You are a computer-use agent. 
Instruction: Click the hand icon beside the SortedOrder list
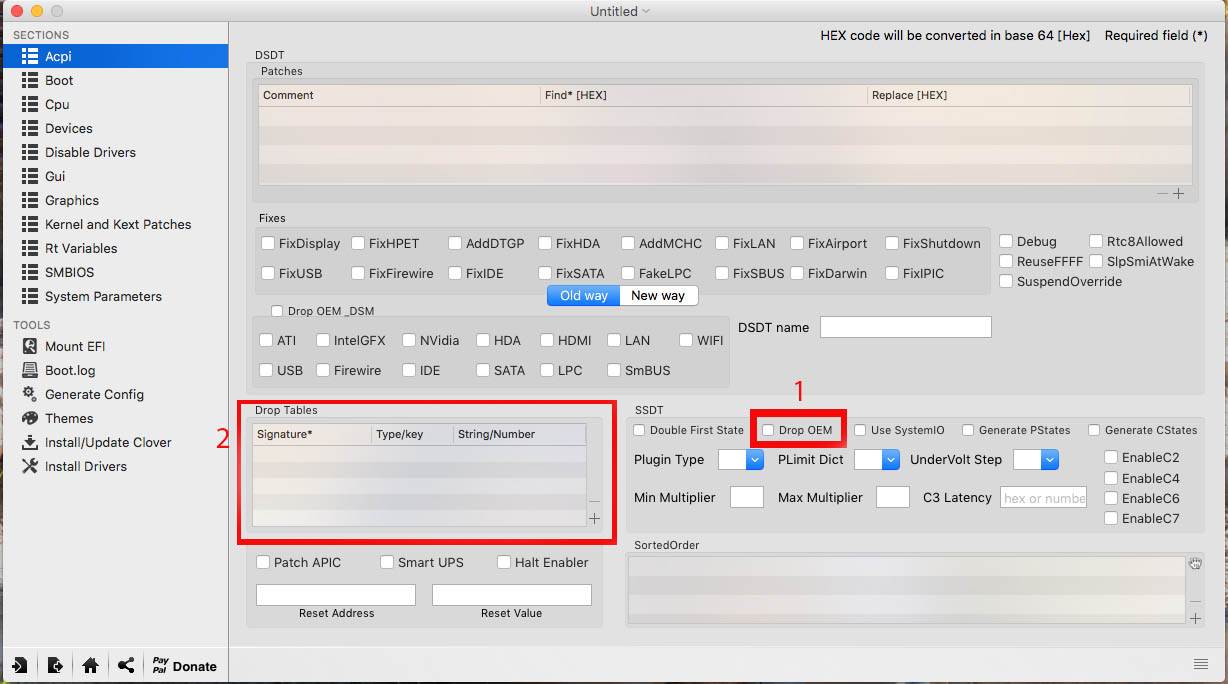coord(1195,564)
